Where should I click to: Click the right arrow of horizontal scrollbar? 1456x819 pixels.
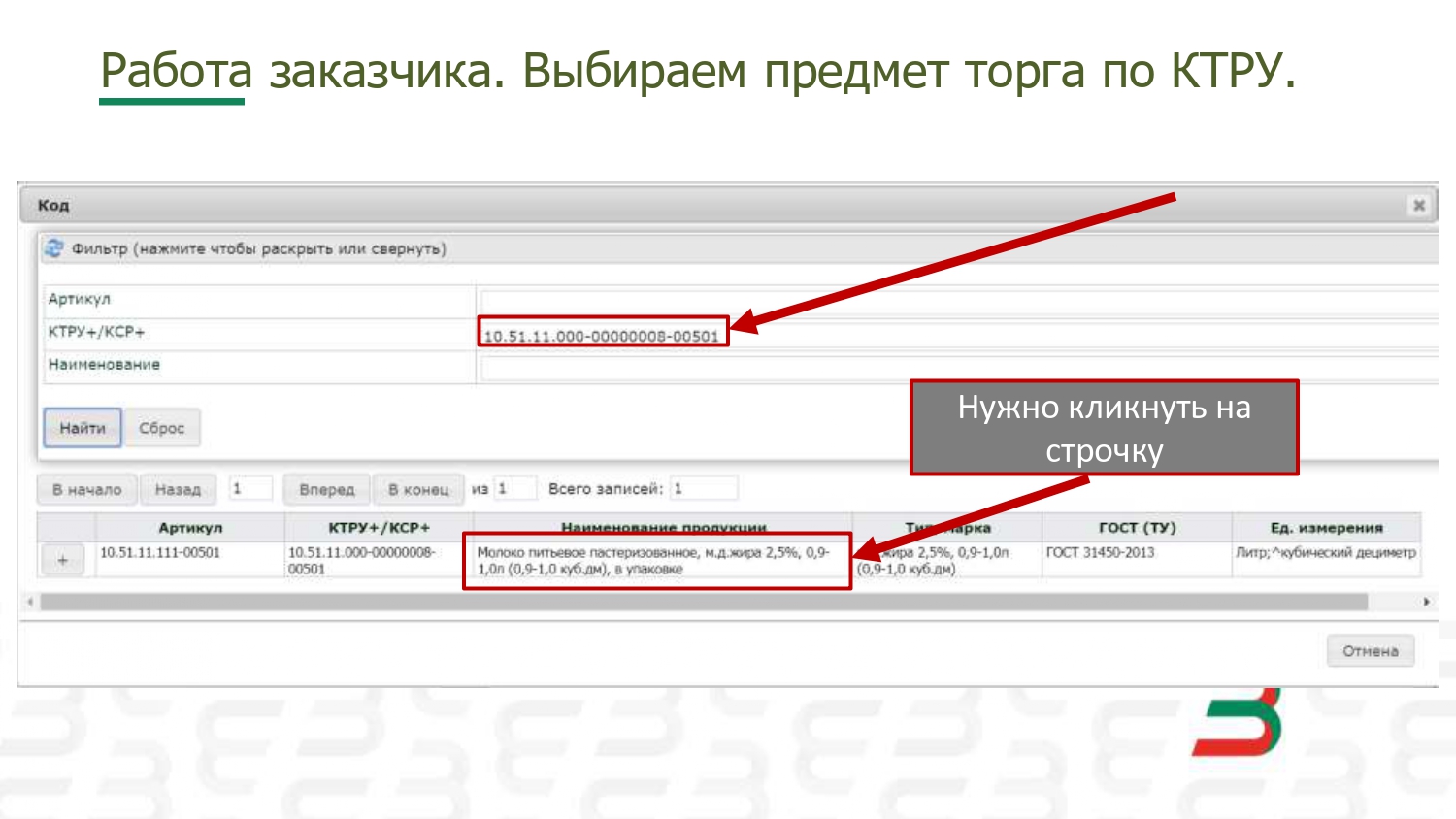[x=1426, y=602]
